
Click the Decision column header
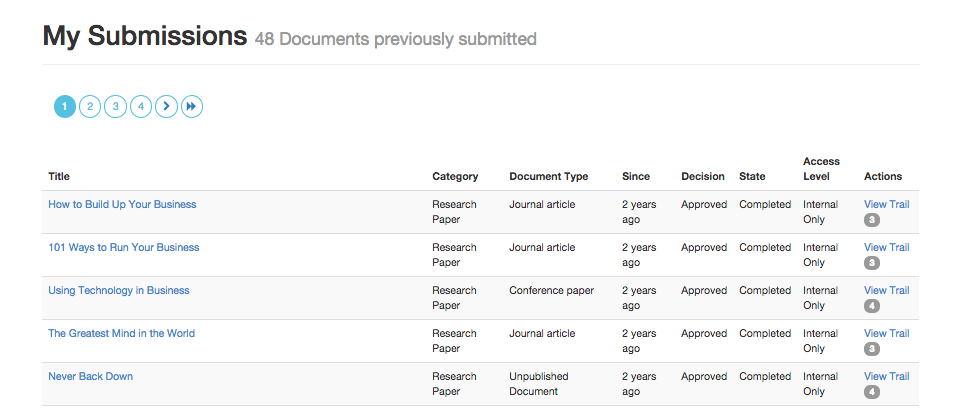pyautogui.click(x=703, y=176)
